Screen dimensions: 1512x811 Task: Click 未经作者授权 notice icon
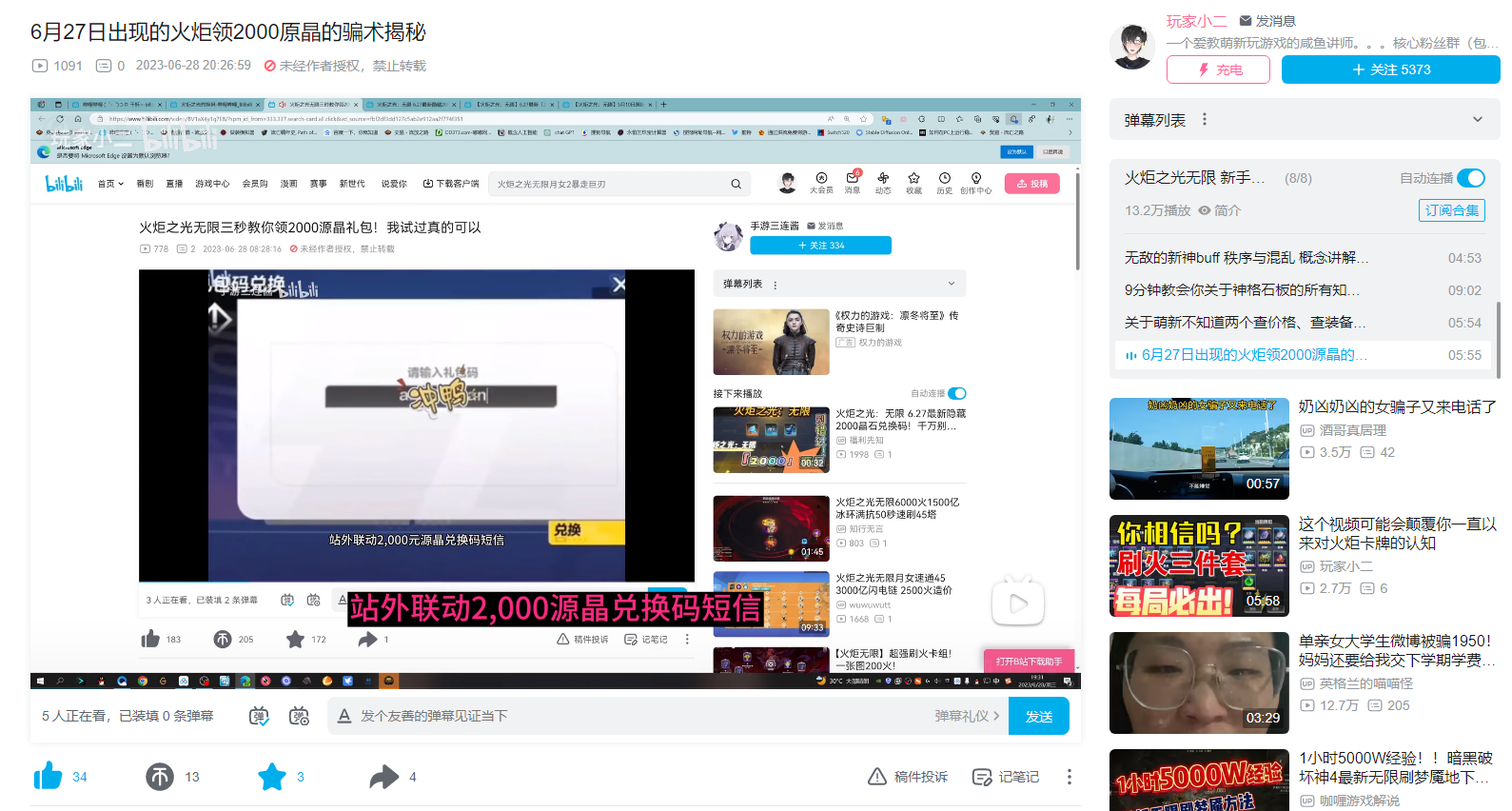pos(269,66)
